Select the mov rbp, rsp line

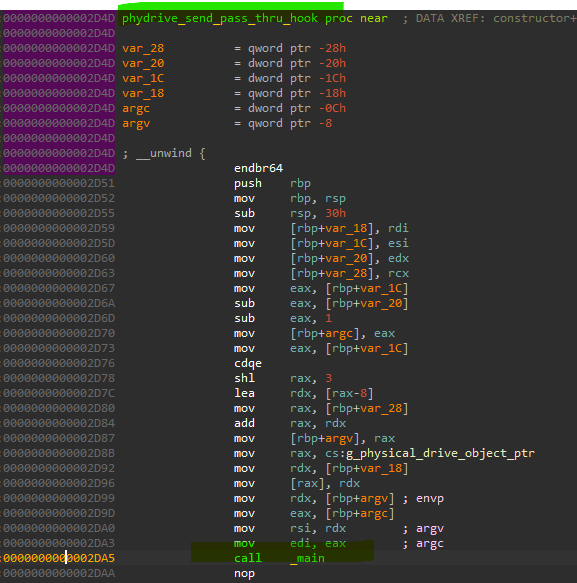pos(290,199)
